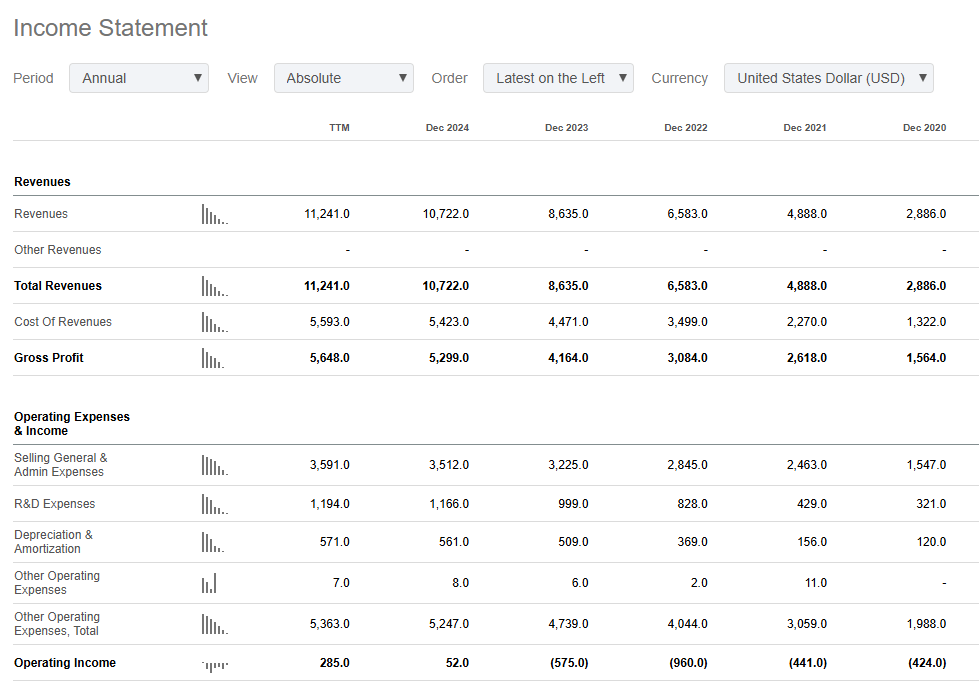Expand the View dropdown showing Absolute
This screenshot has width=979, height=694.
tap(343, 78)
